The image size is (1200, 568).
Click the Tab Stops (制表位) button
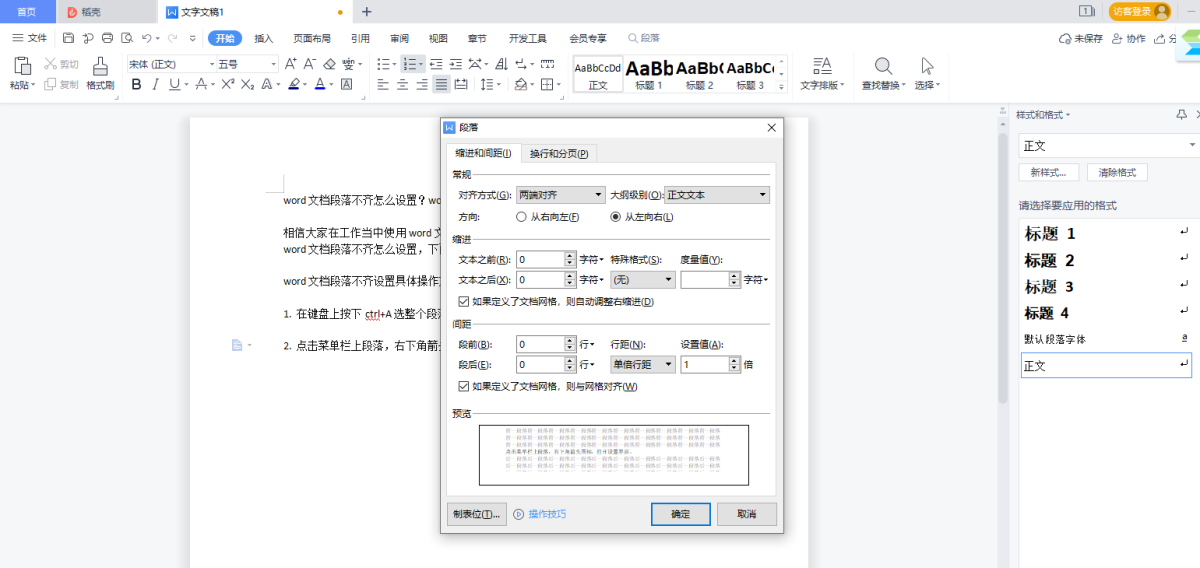(477, 514)
